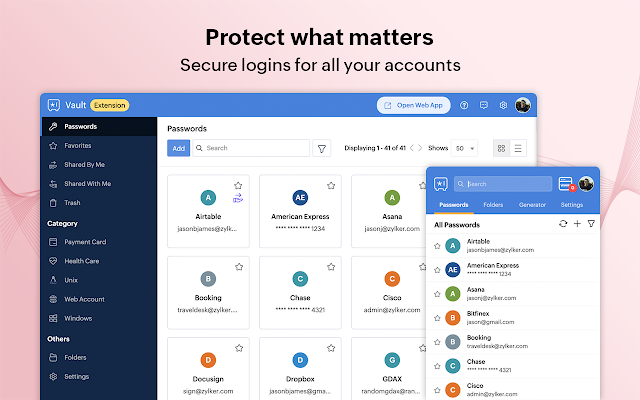The width and height of the screenshot is (640, 400).
Task: Open Folders in the sidebar
Action: pos(99,358)
